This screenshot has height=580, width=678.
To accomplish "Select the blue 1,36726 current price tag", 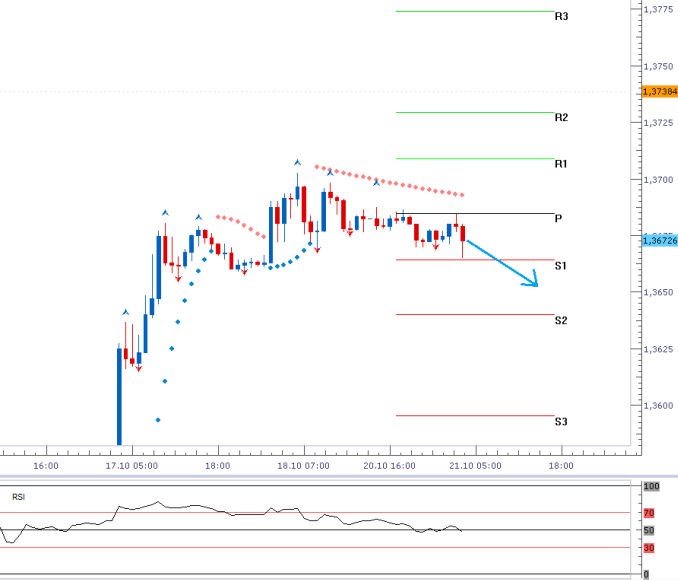I will click(659, 240).
